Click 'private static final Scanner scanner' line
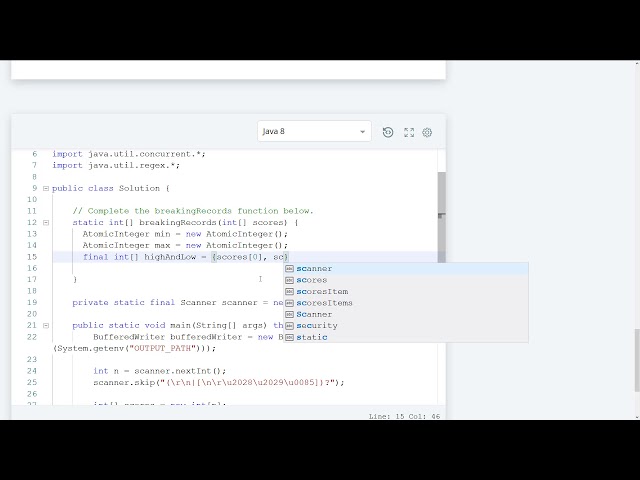Screen dimensions: 640x480 coord(178,302)
